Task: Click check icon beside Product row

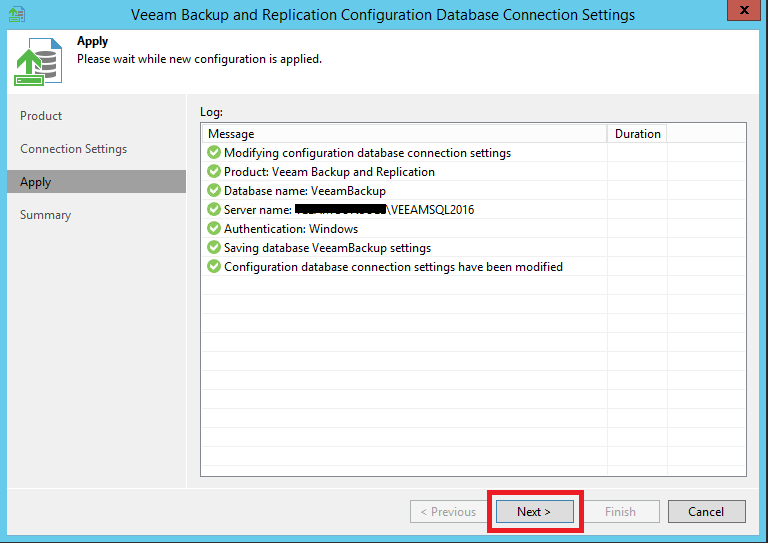Action: pyautogui.click(x=214, y=171)
